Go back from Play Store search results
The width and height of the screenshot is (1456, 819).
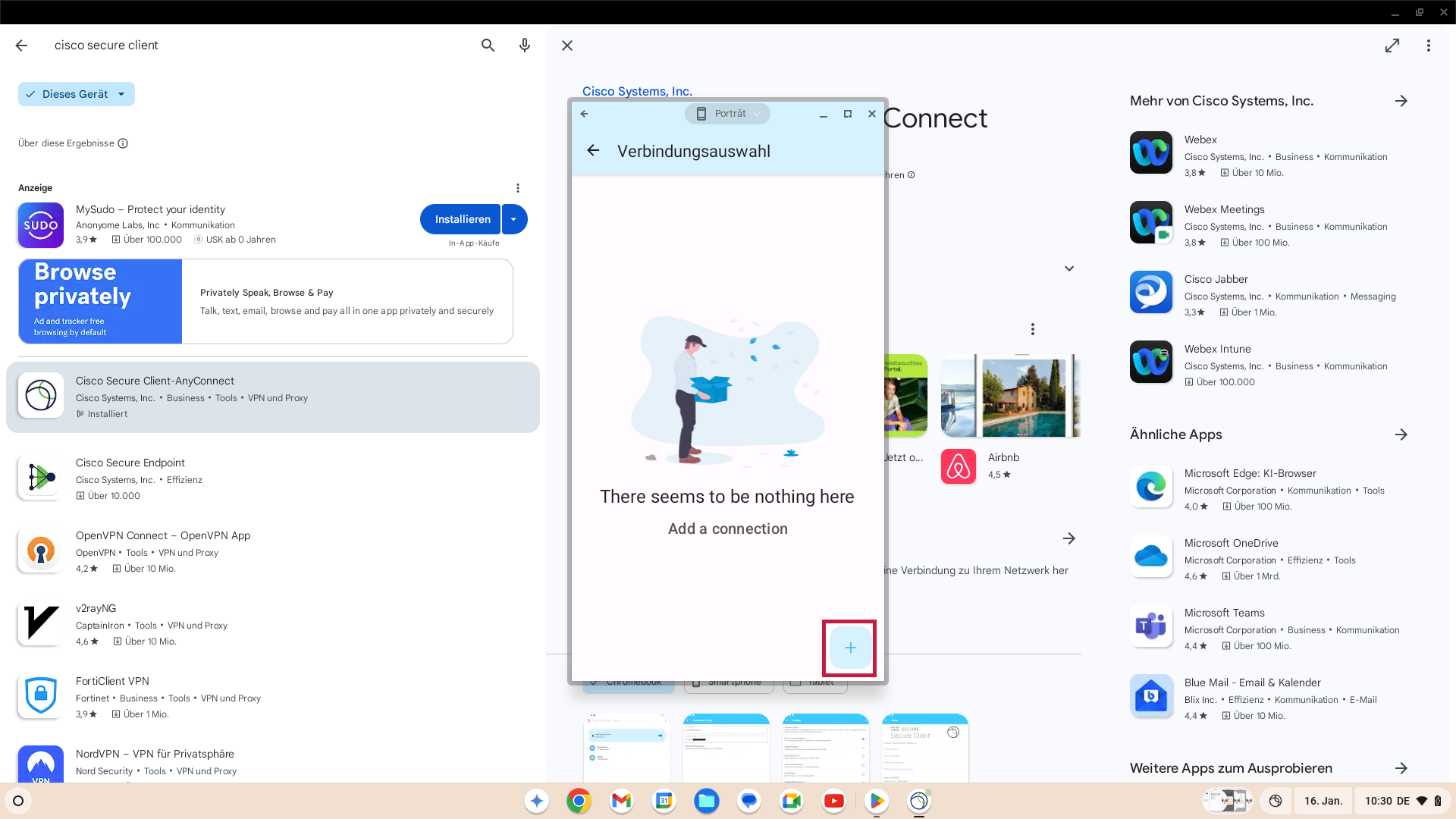point(21,45)
